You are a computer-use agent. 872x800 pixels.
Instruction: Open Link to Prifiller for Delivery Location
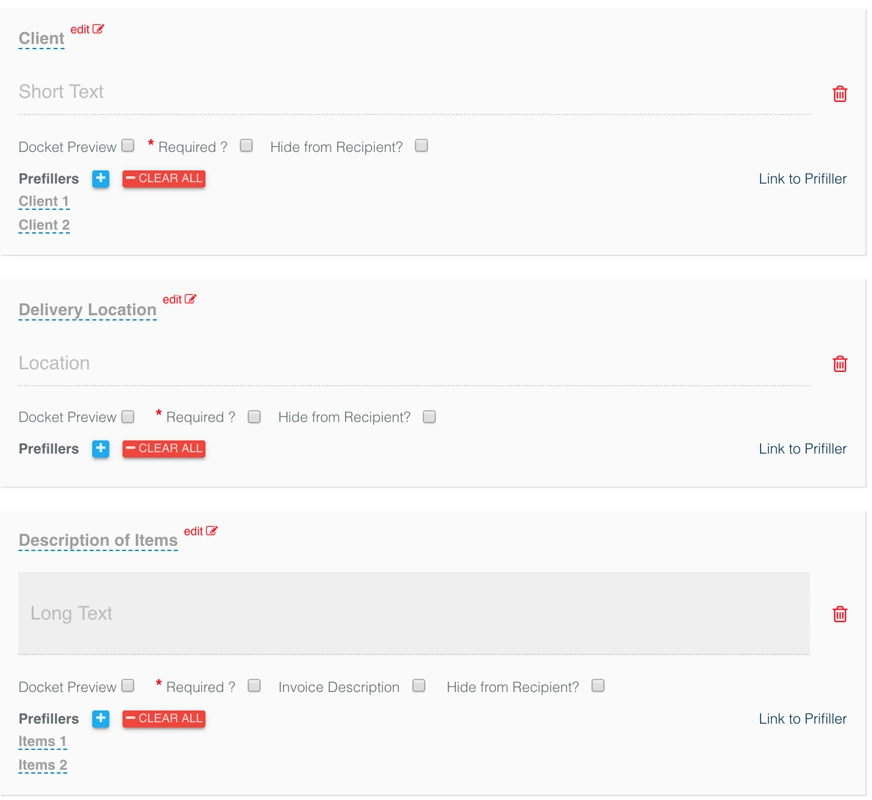[x=802, y=449]
